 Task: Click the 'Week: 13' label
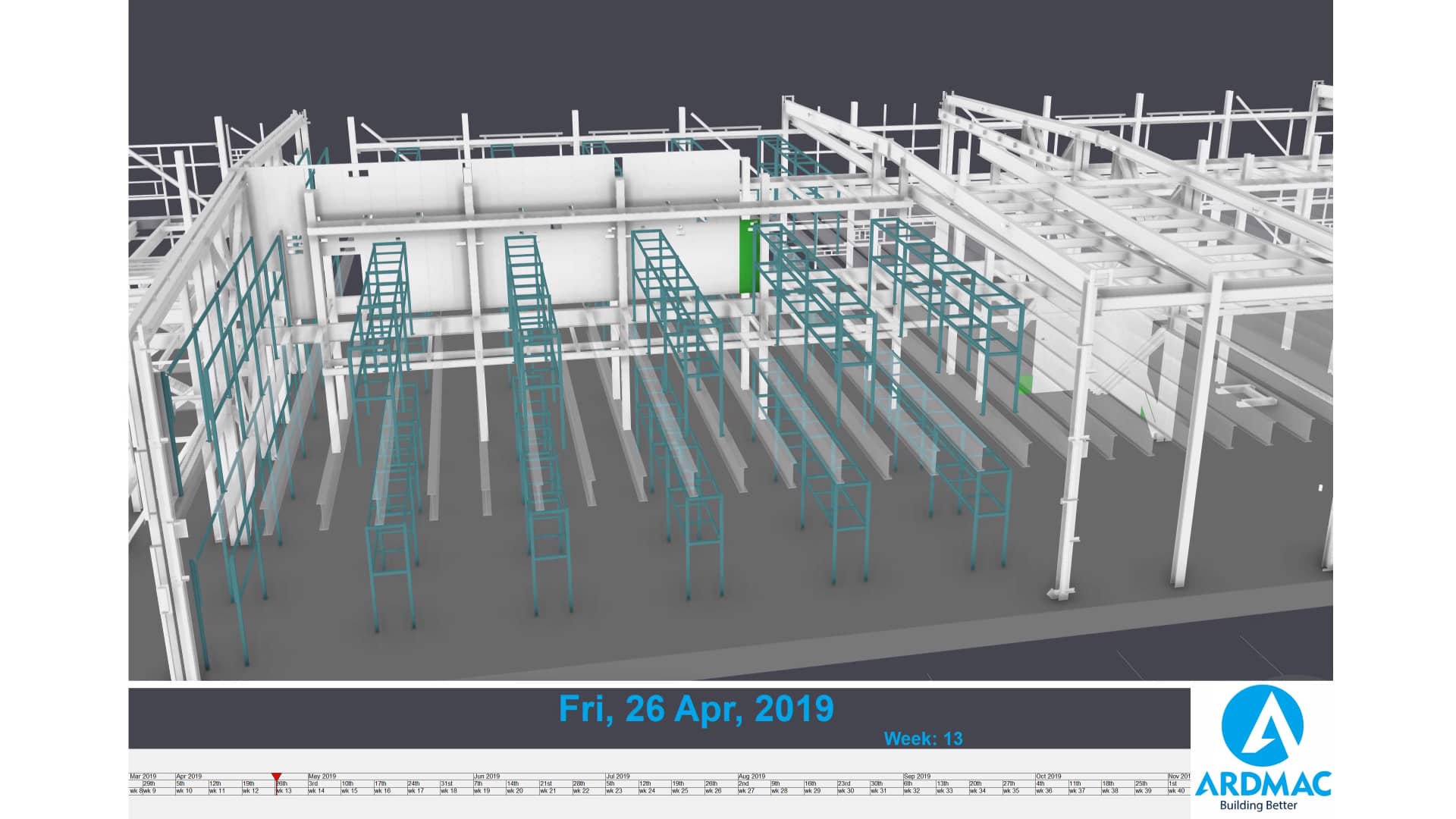tap(923, 739)
